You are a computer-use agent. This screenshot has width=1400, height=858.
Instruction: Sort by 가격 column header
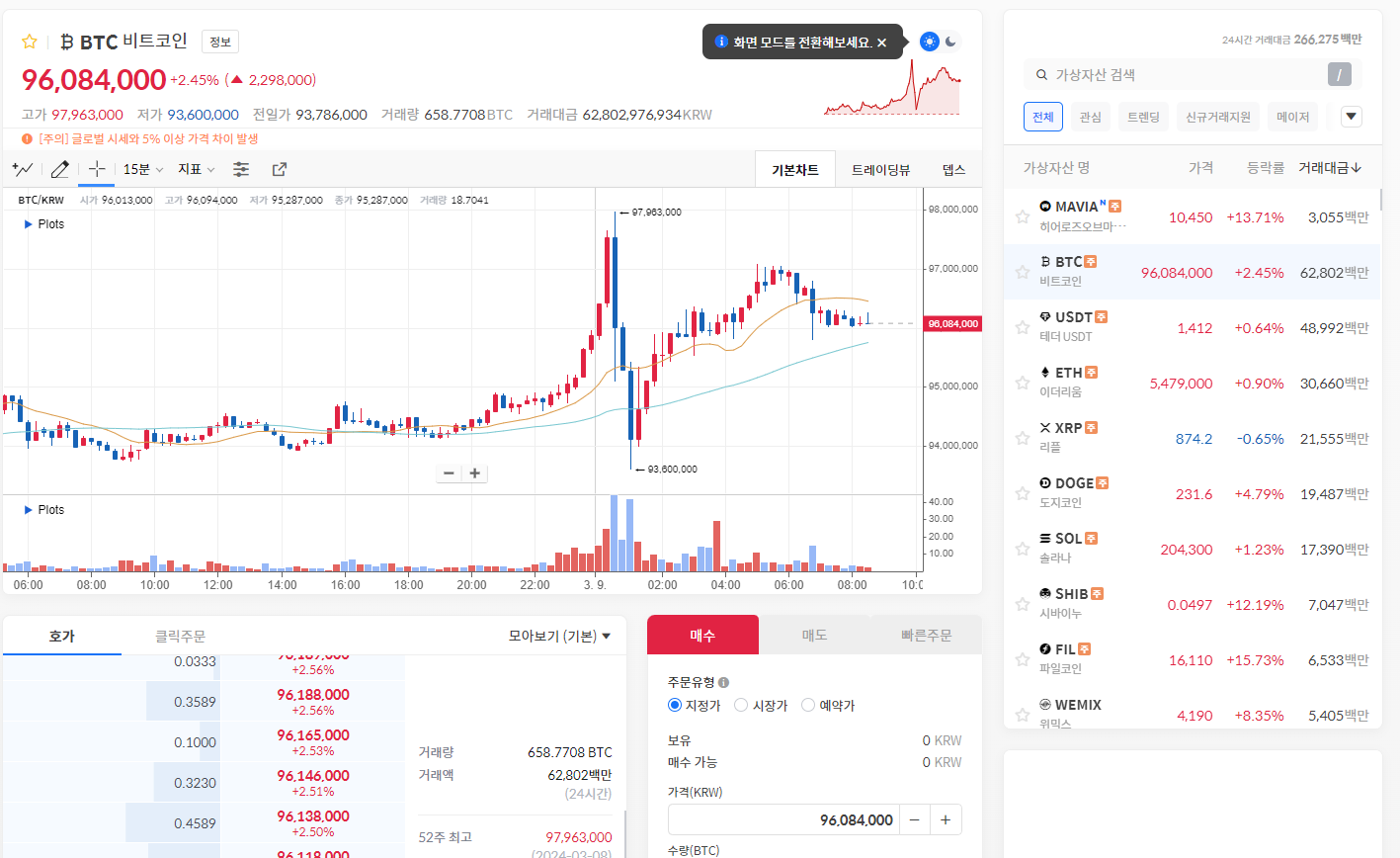pyautogui.click(x=1200, y=168)
